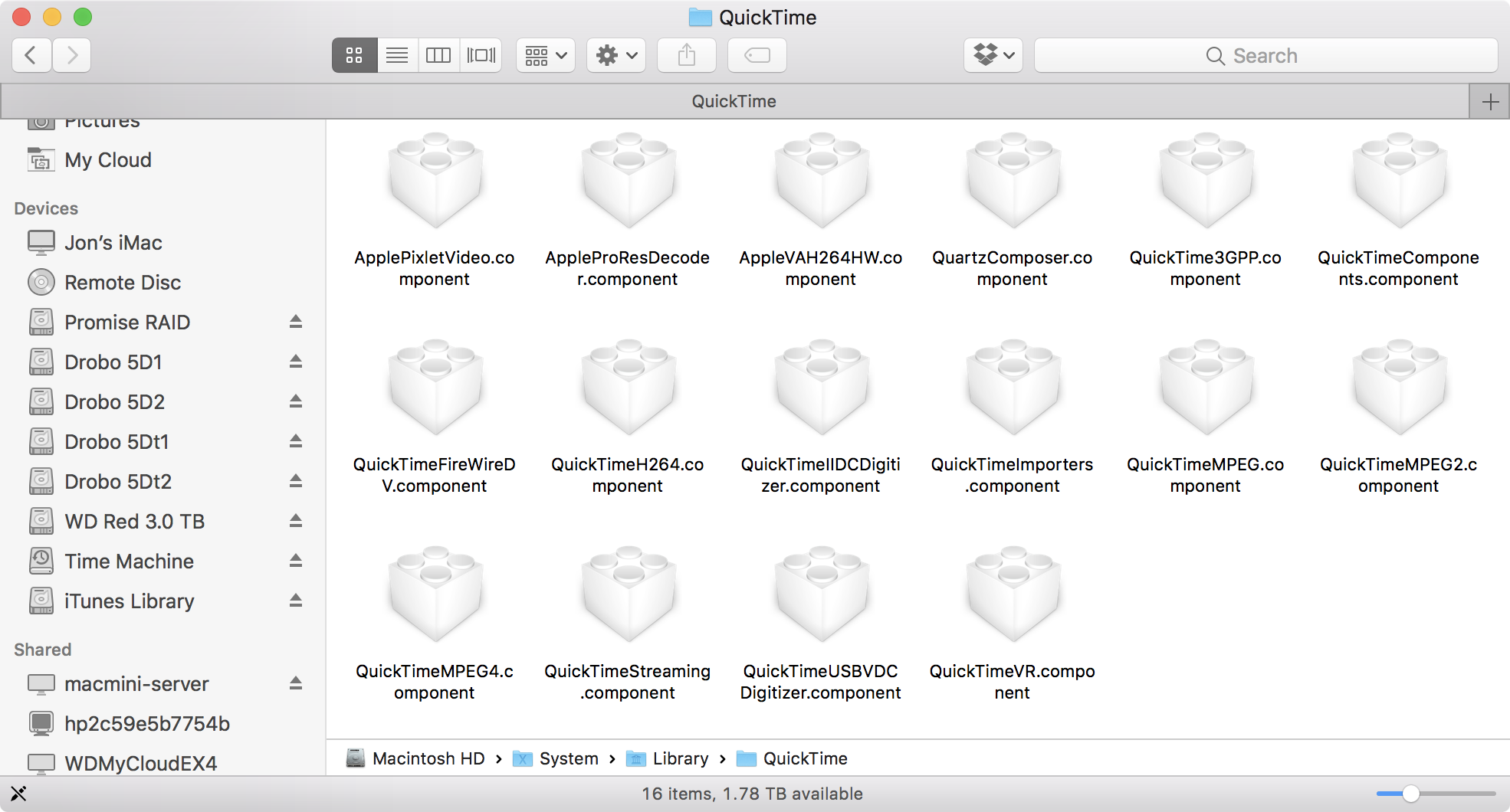Viewport: 1510px width, 812px height.
Task: Select QuickTimeUSBVDCDigitizer.component icon
Action: tap(822, 595)
